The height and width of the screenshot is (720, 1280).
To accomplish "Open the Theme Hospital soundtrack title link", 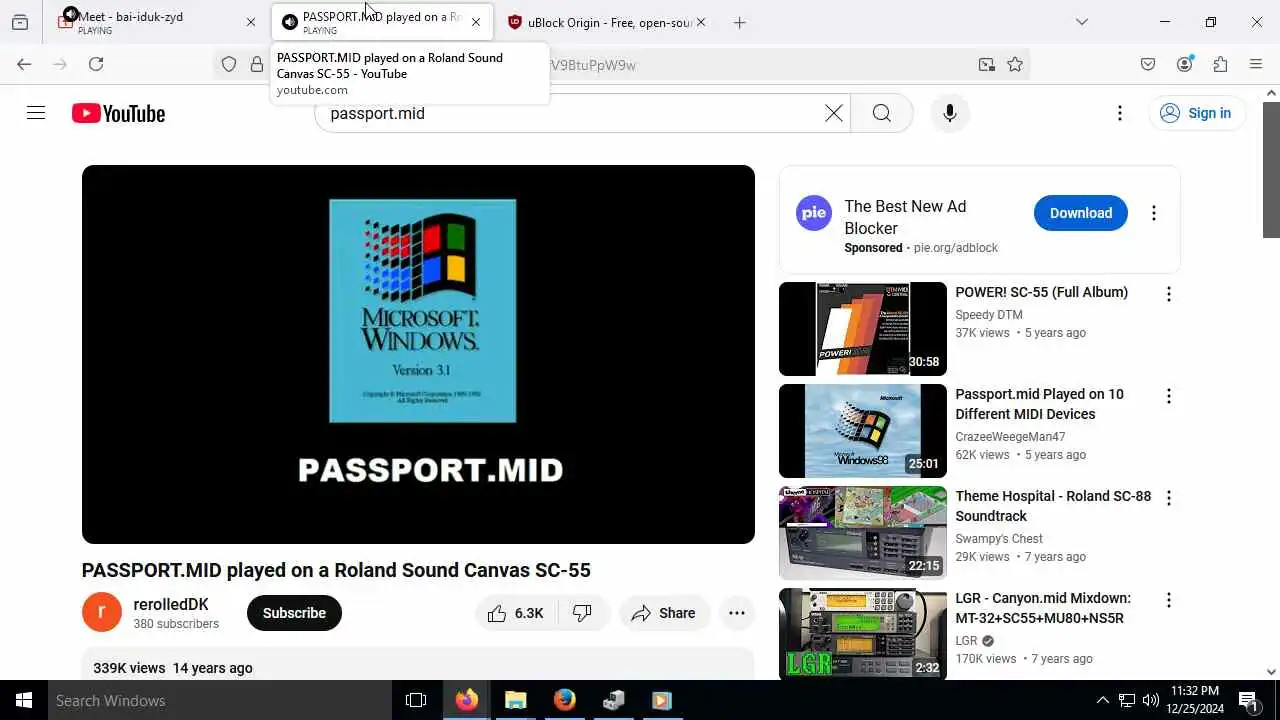I will click(1053, 506).
